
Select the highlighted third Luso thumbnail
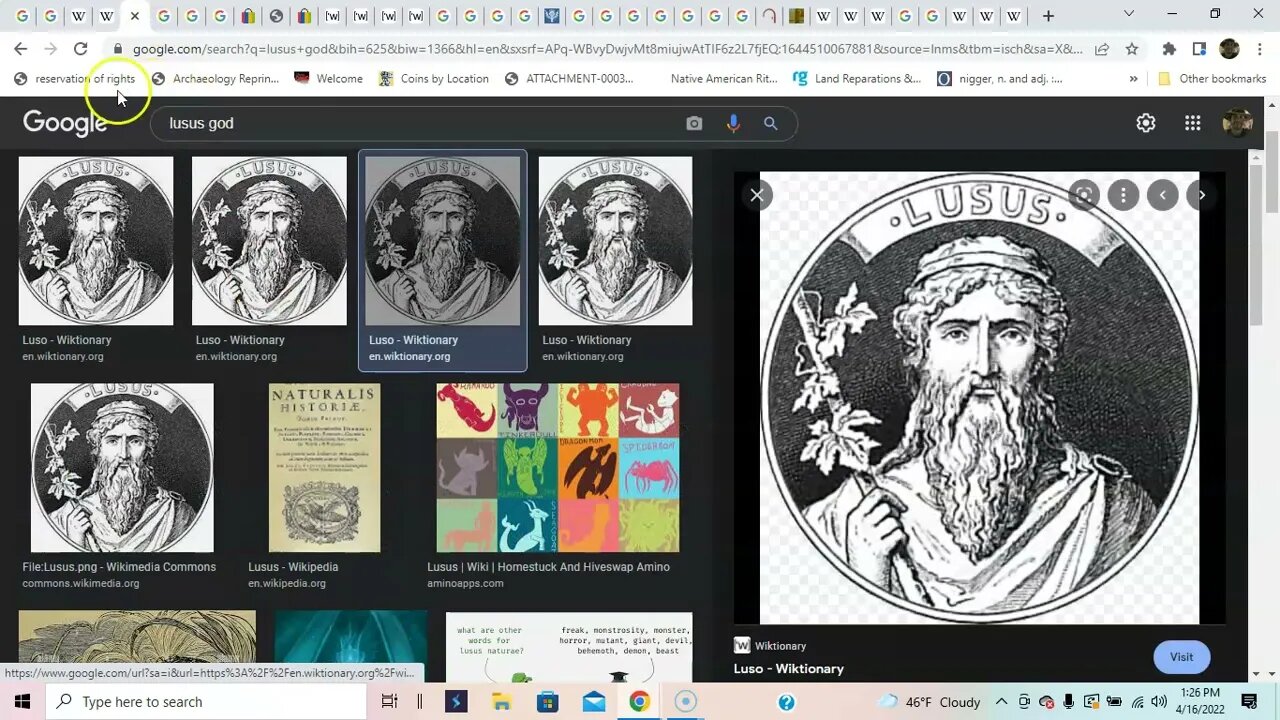[x=442, y=241]
